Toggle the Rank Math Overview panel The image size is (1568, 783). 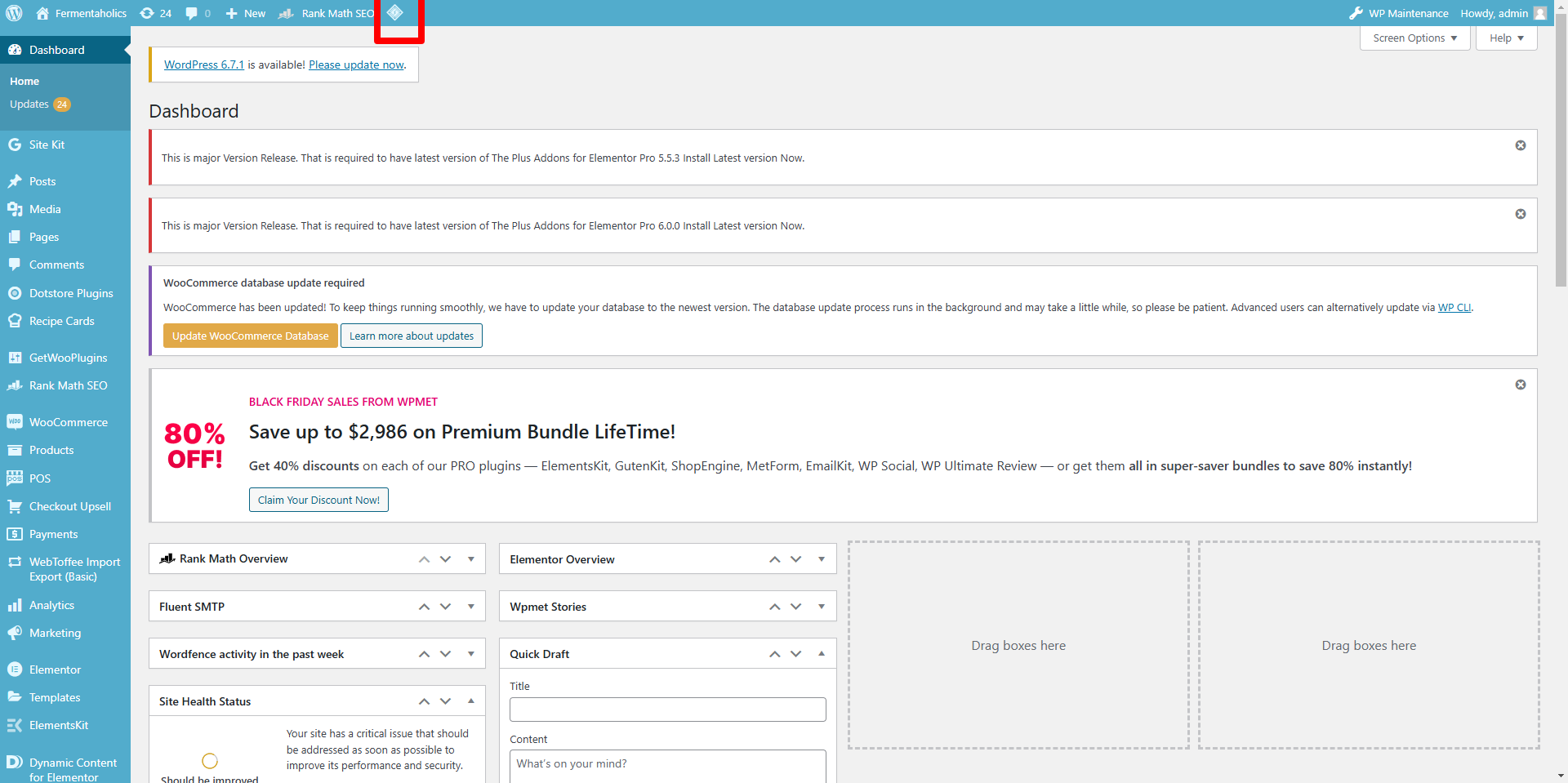pos(471,559)
